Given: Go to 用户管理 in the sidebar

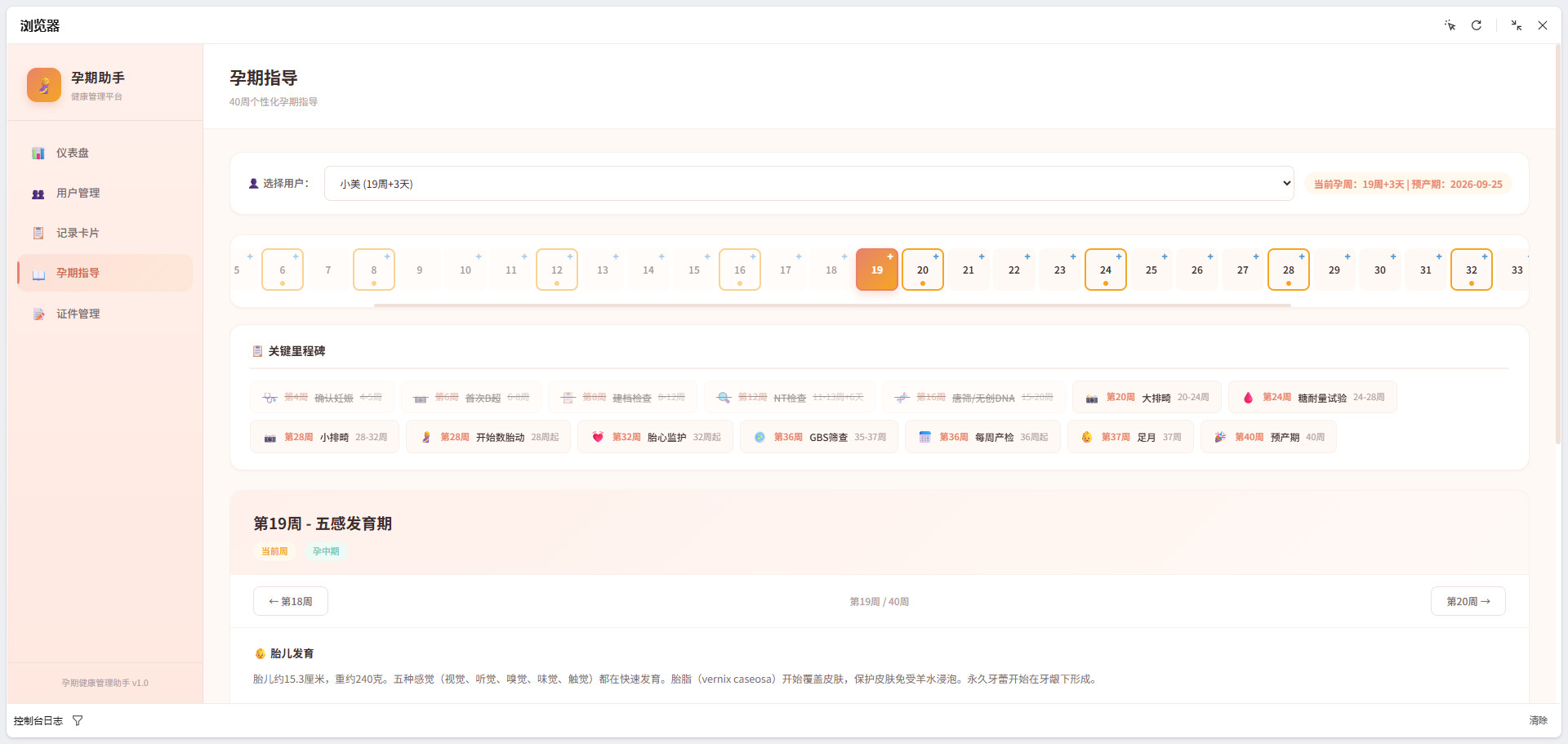Looking at the screenshot, I should 78,193.
